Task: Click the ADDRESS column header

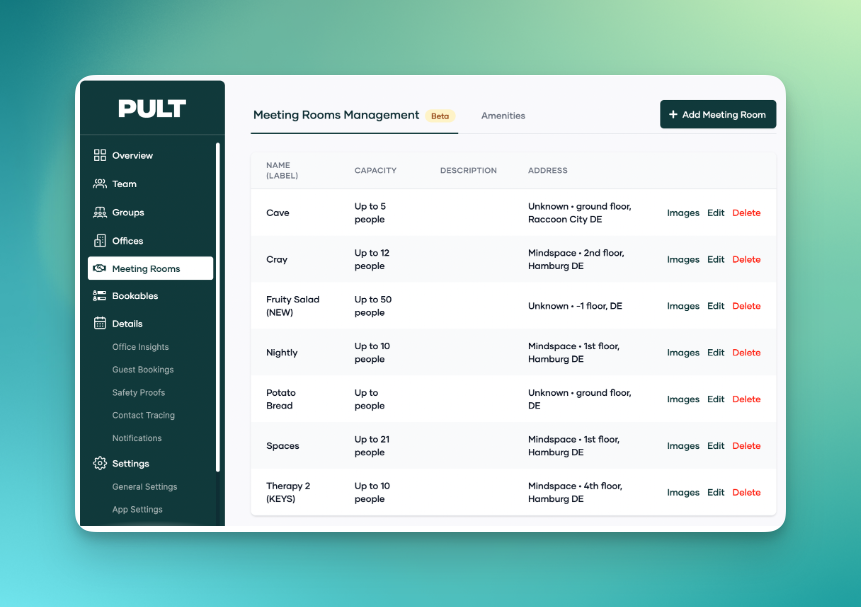Action: coord(547,170)
